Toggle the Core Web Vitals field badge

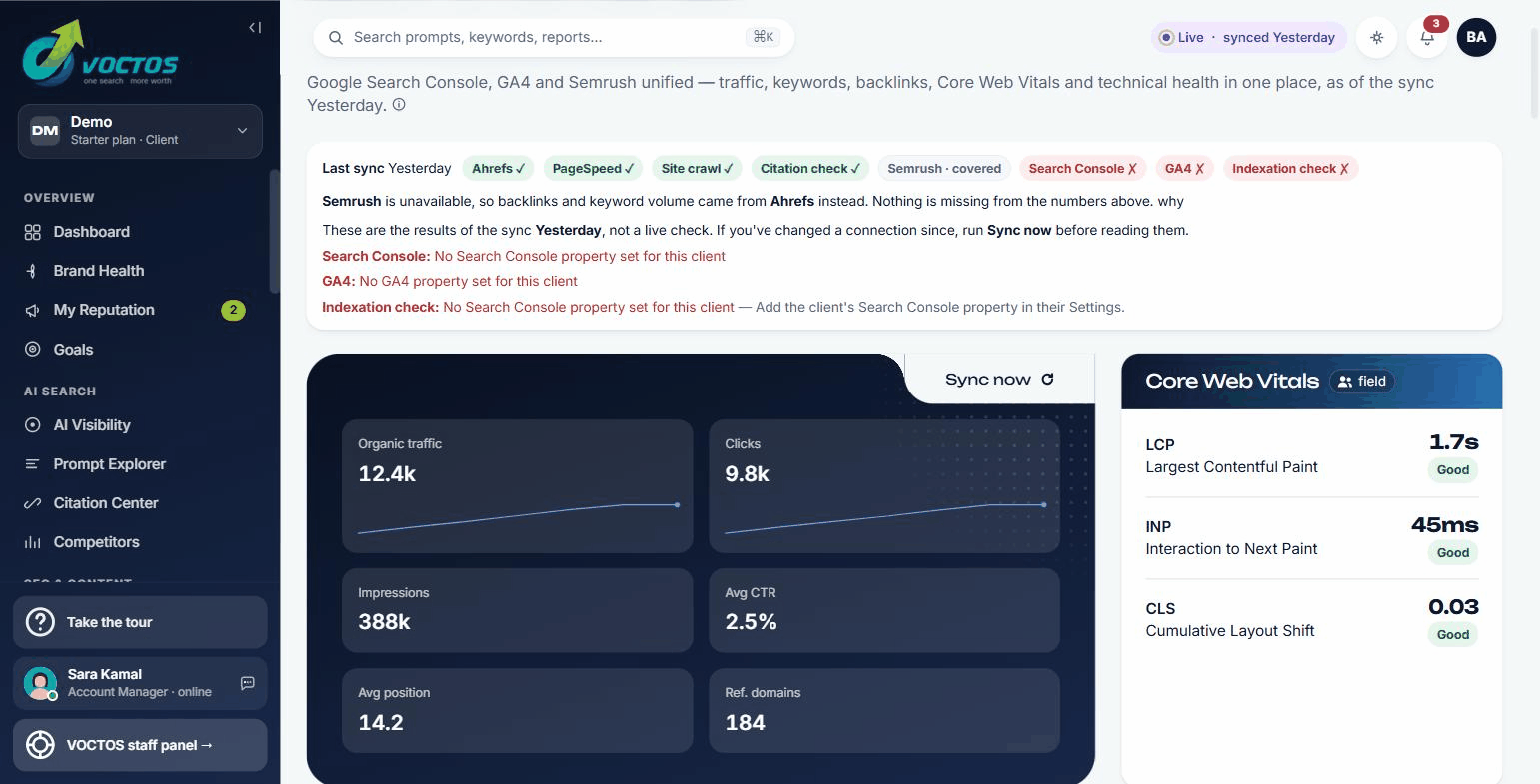click(1362, 381)
